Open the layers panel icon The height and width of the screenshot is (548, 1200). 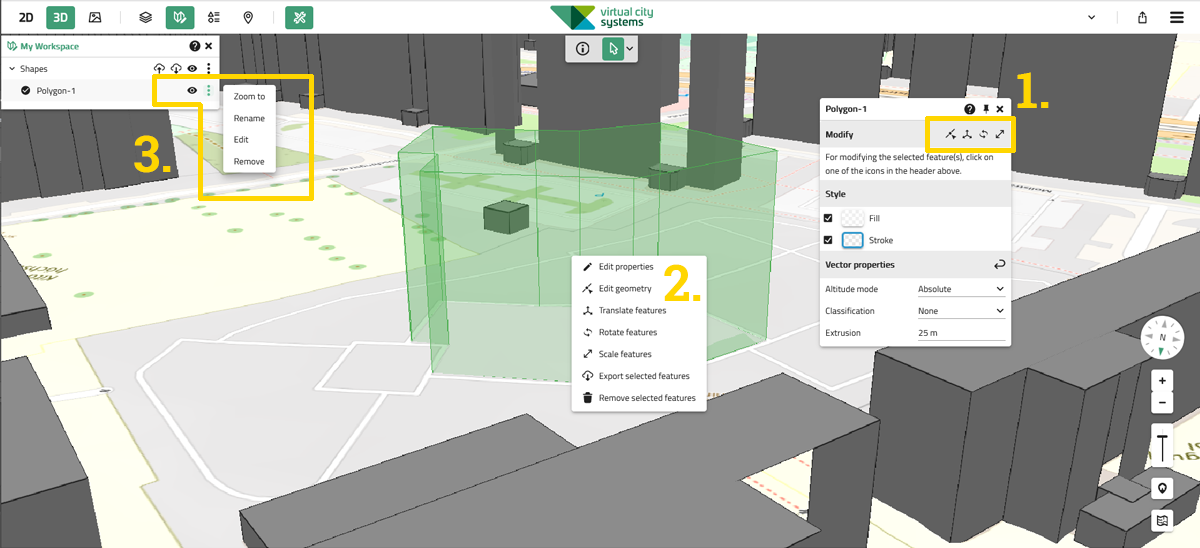coord(145,17)
